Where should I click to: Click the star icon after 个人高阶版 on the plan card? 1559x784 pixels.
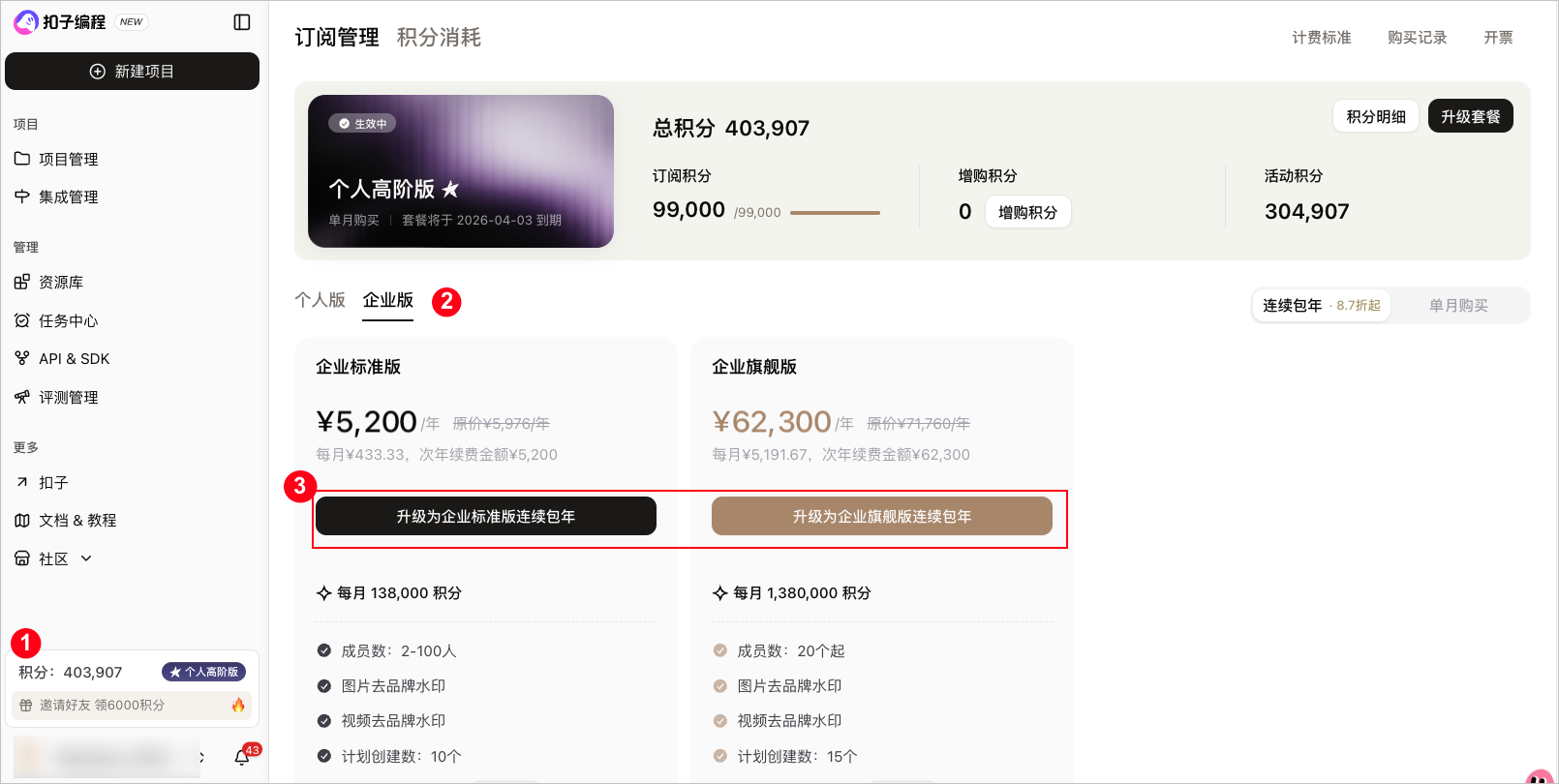(x=450, y=189)
